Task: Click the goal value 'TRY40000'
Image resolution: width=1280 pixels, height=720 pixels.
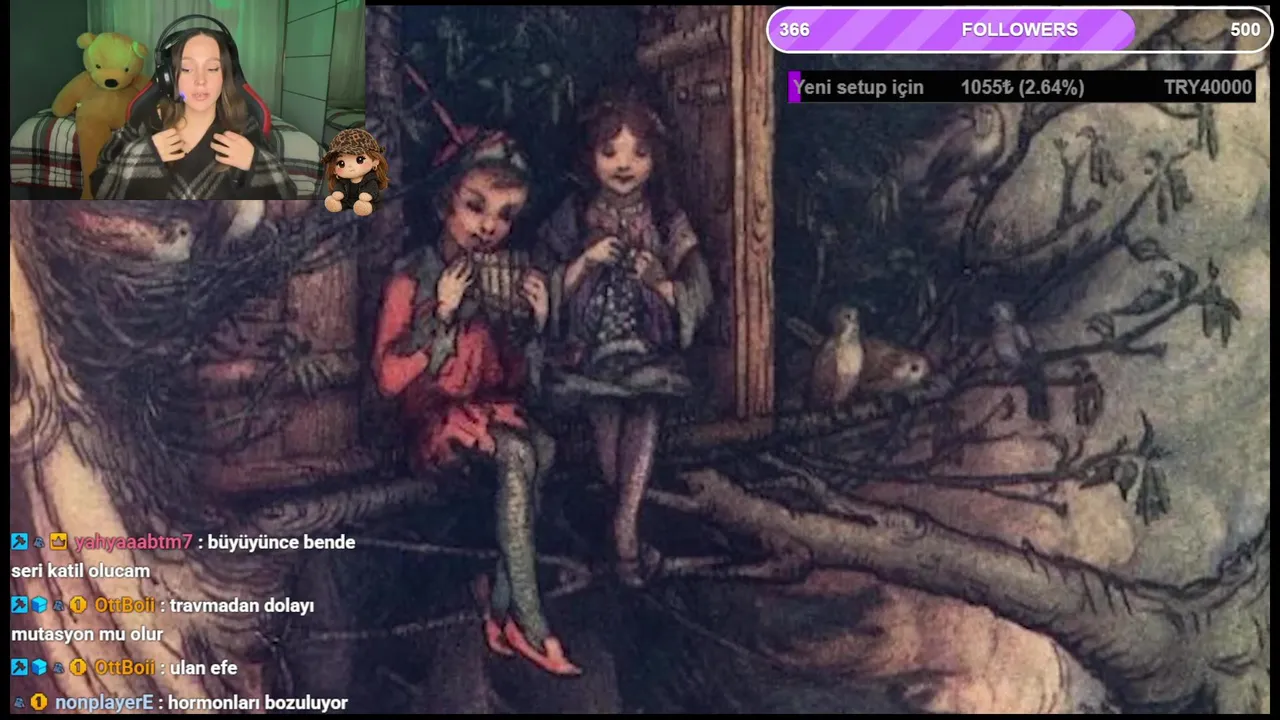Action: (1208, 87)
